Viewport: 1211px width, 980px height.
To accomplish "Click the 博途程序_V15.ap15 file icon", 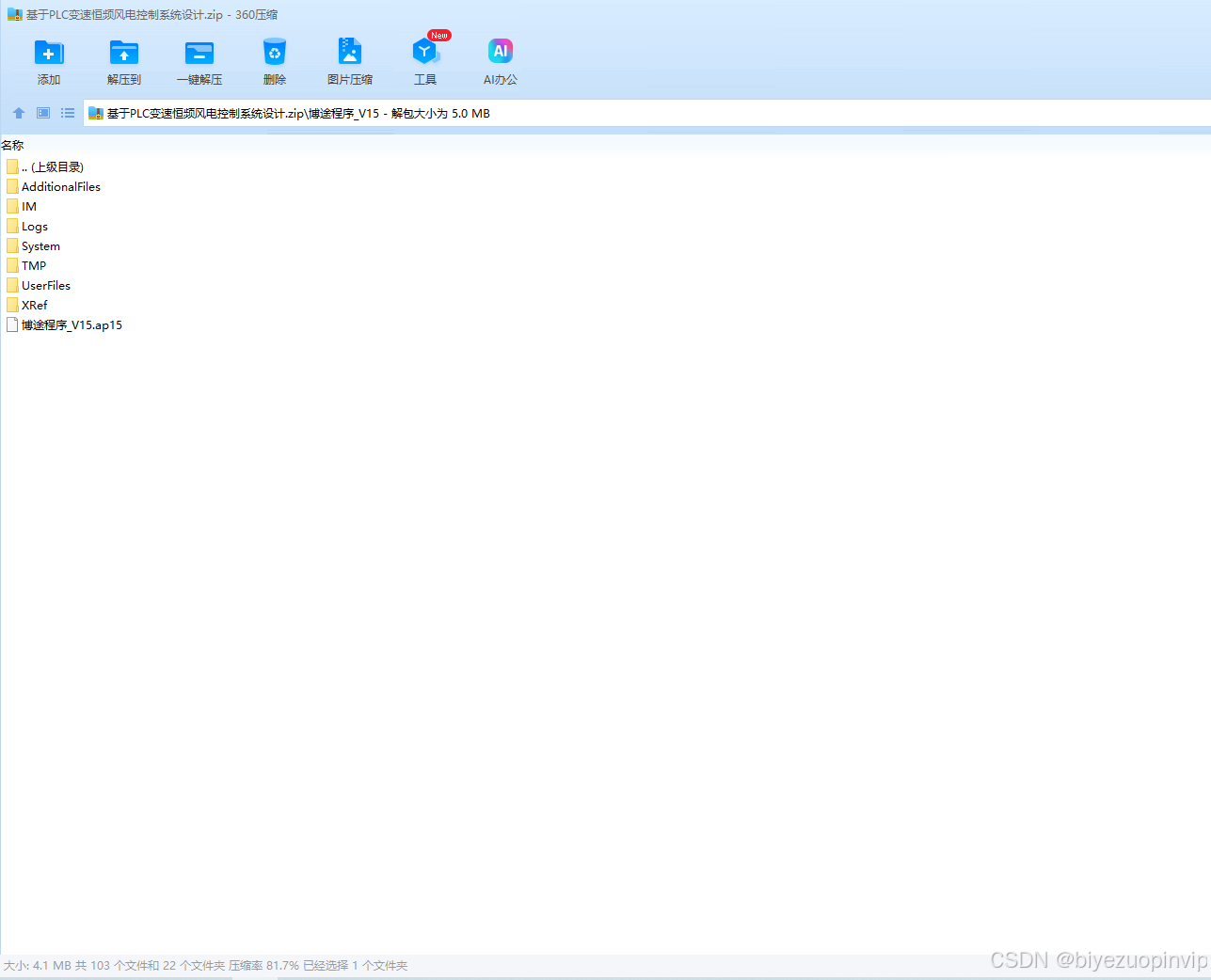I will pos(12,324).
